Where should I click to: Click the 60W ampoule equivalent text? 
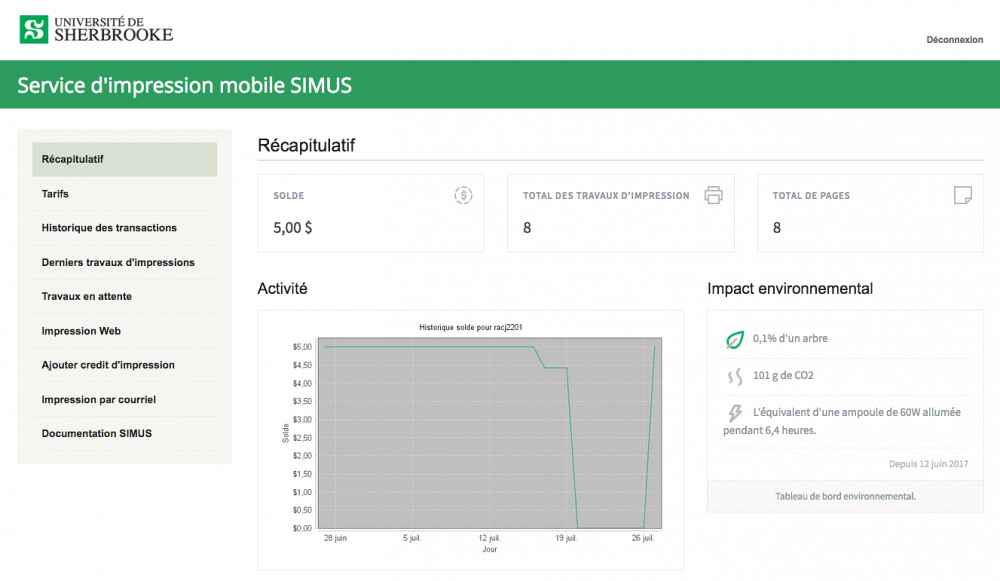pos(842,421)
